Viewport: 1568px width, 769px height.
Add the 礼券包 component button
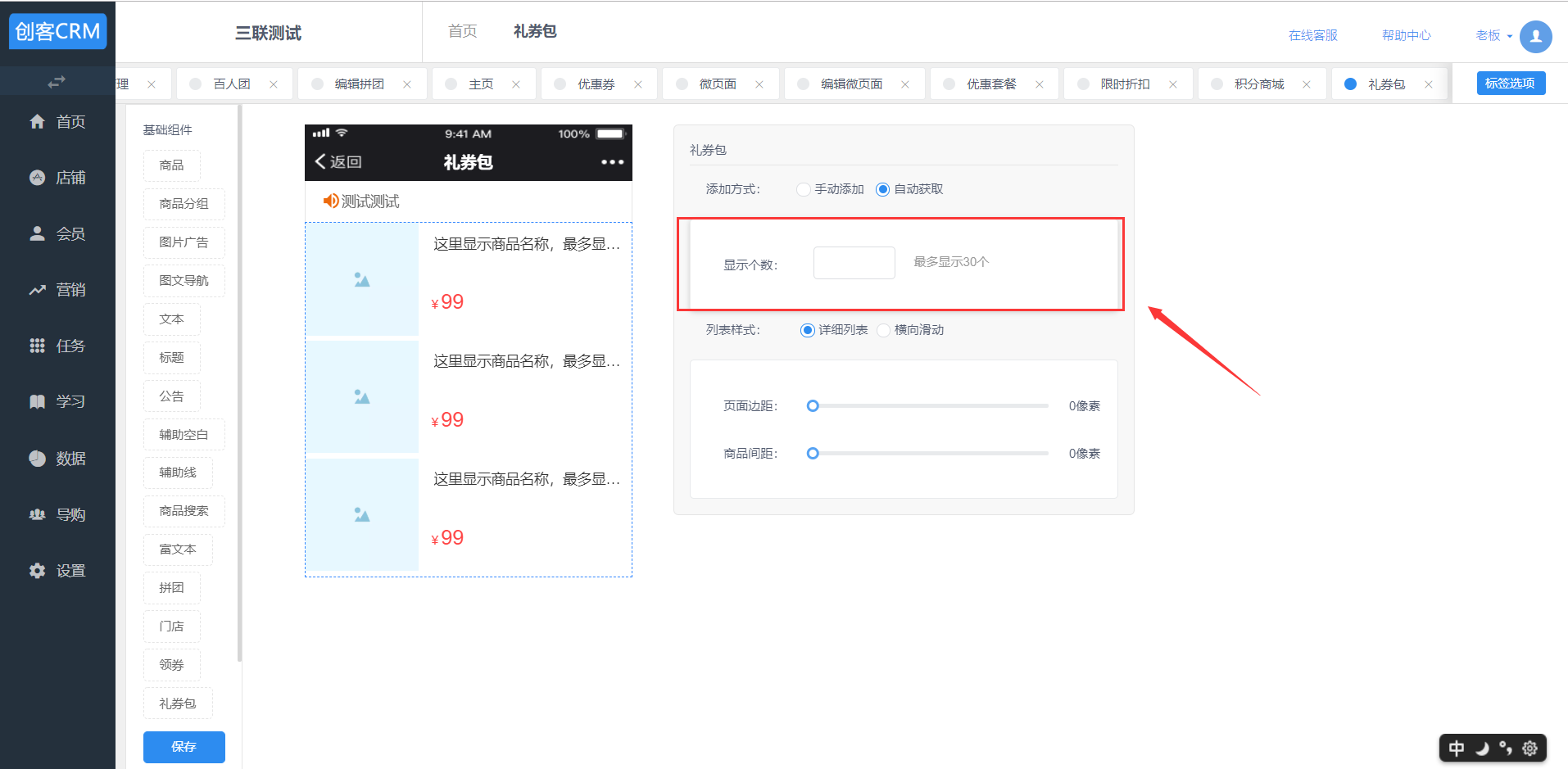point(178,703)
